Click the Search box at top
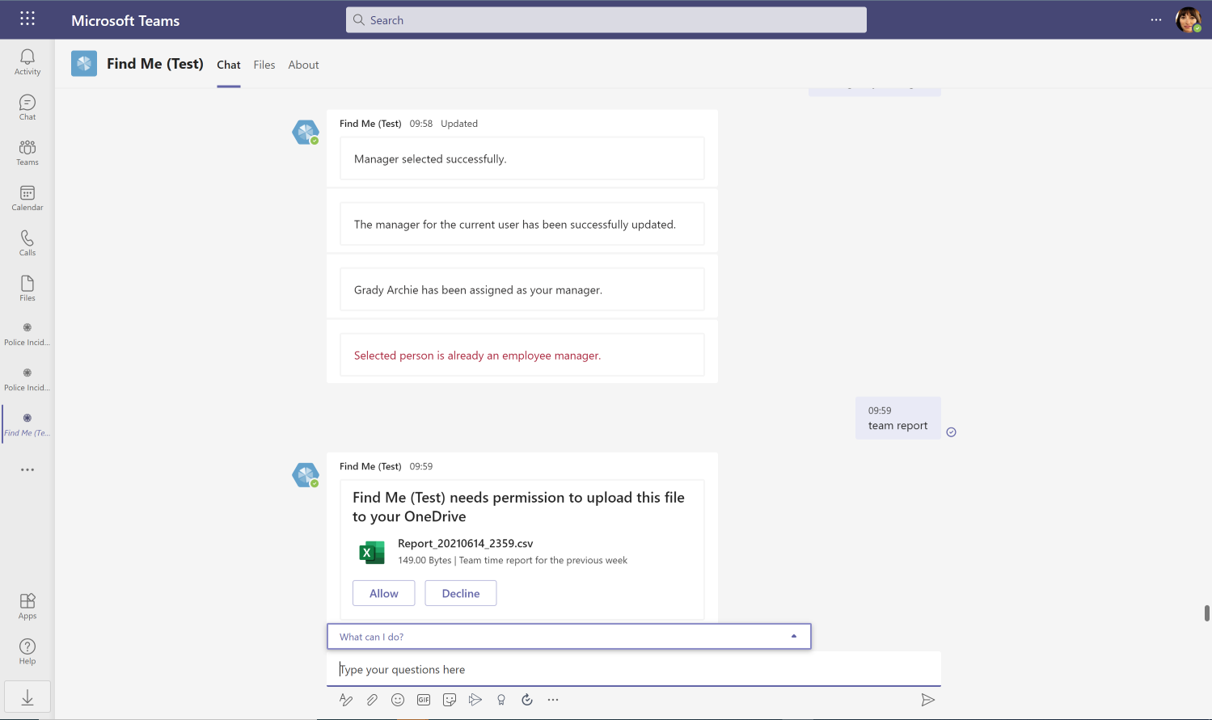This screenshot has width=1212, height=720. tap(606, 20)
